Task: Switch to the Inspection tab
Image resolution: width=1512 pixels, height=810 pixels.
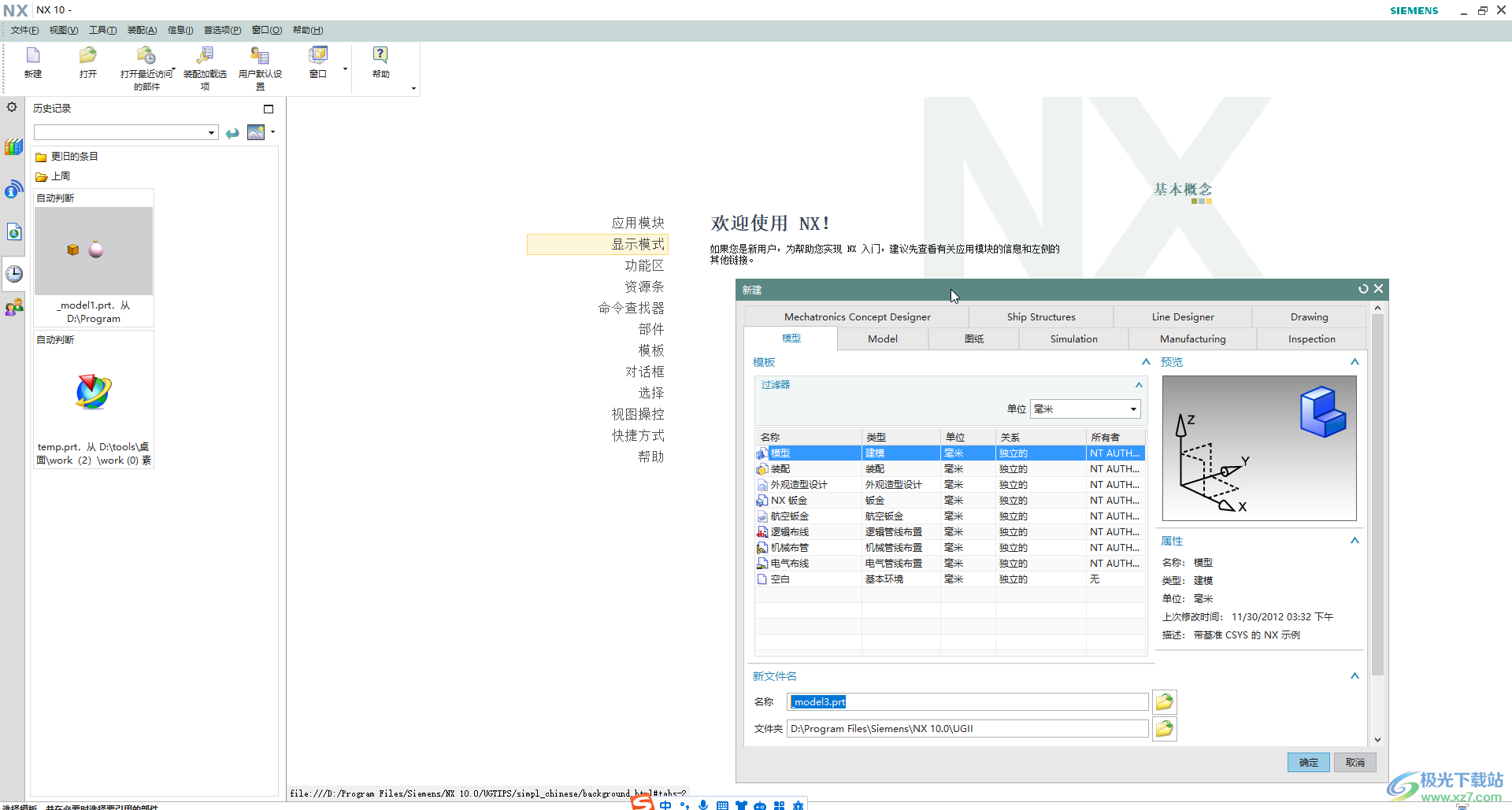Action: [x=1311, y=338]
